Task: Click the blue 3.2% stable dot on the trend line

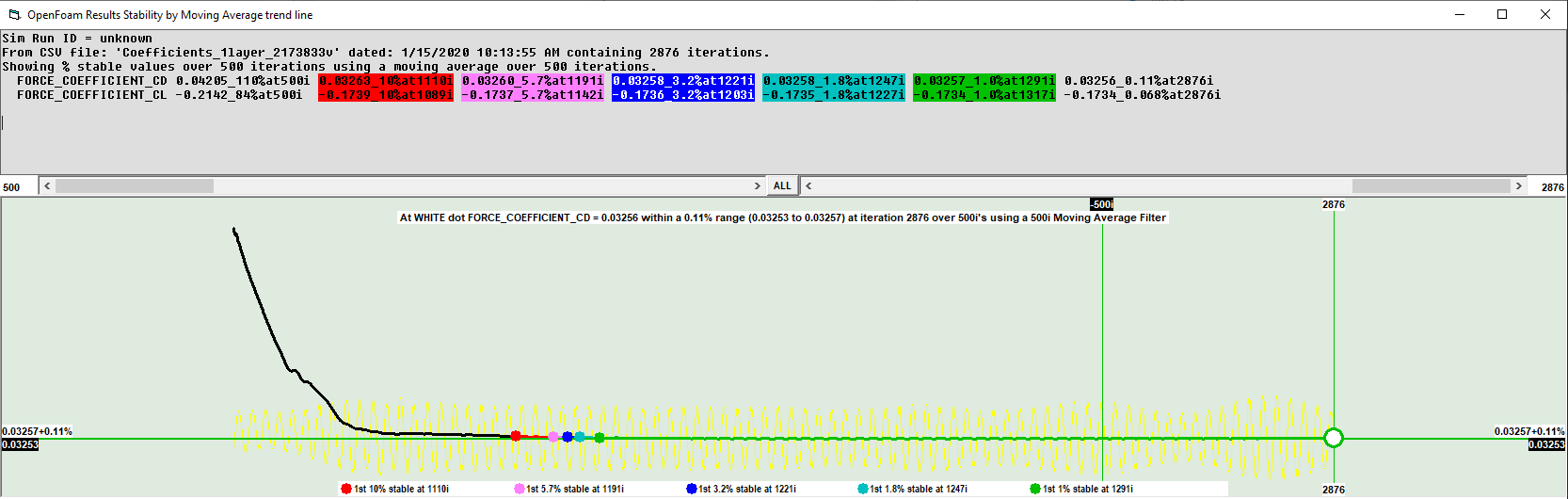Action: pos(568,437)
